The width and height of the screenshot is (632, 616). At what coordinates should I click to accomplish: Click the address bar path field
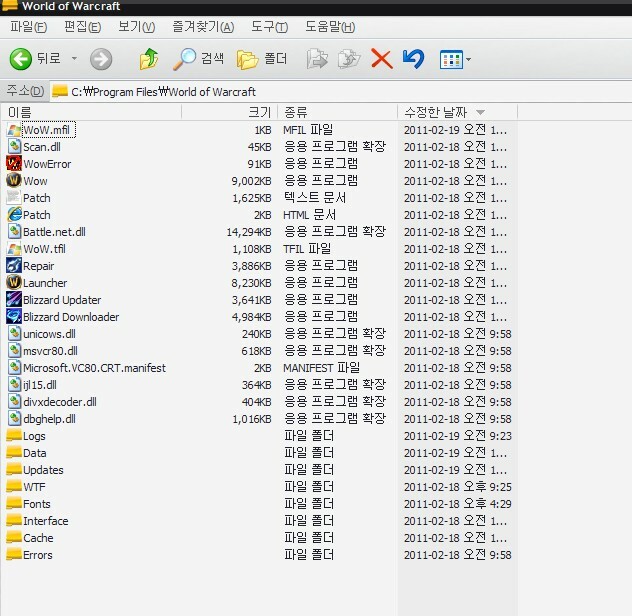coord(300,91)
